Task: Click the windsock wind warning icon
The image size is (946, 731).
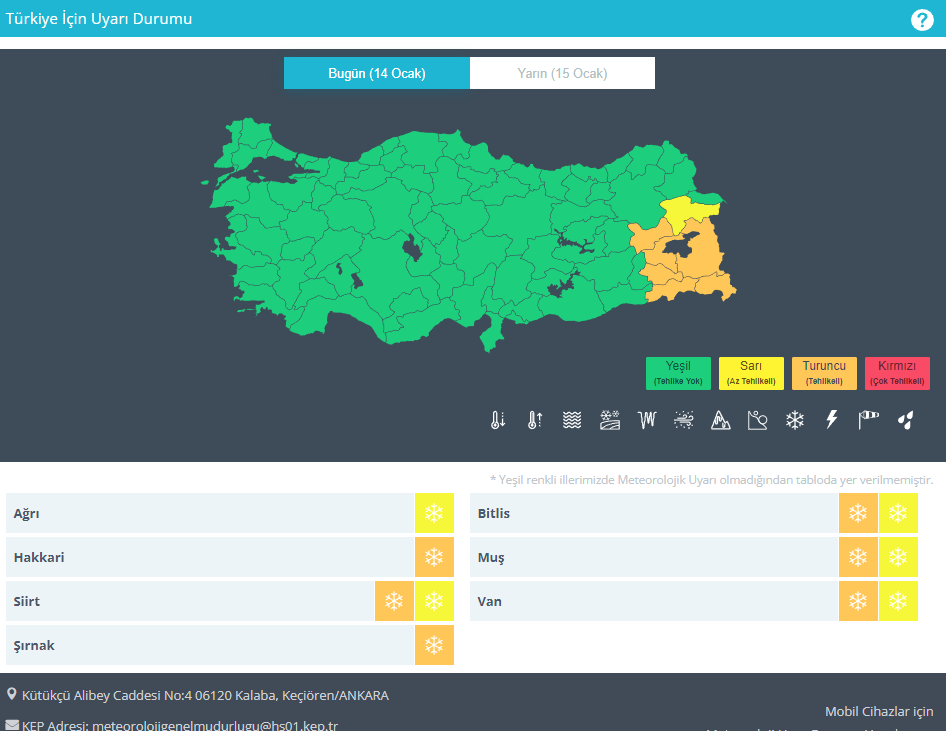Action: (x=868, y=421)
